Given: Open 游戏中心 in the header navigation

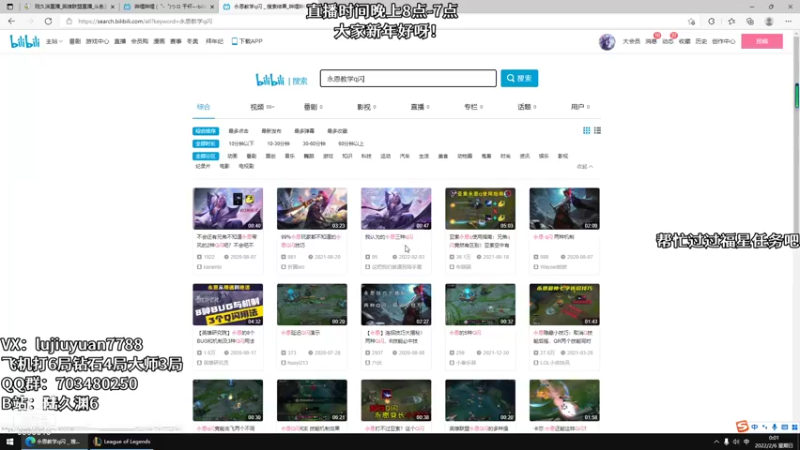Looking at the screenshot, I should tap(97, 41).
